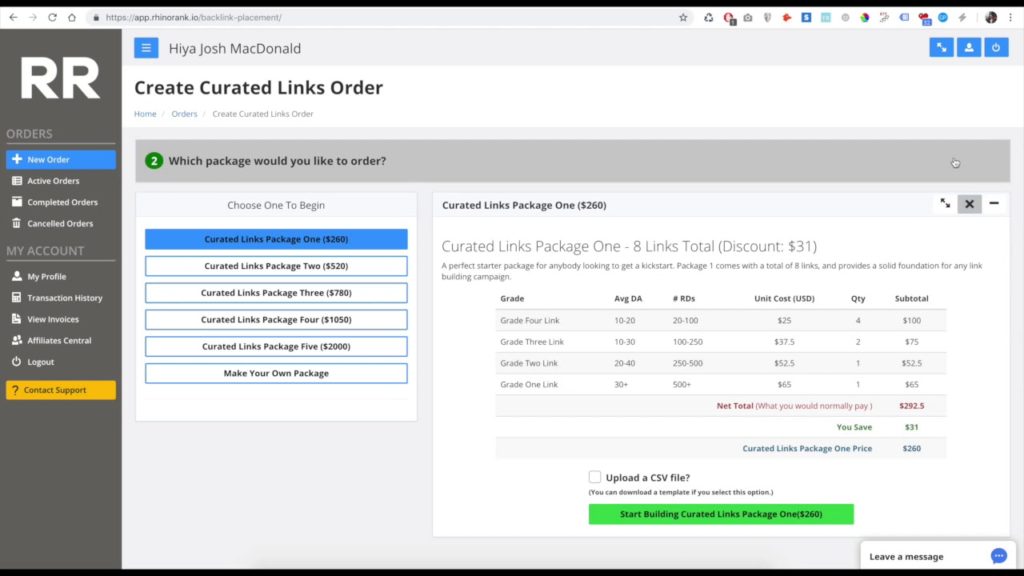This screenshot has height=576, width=1024.
Task: Go to View Invoices
Action: tap(53, 319)
